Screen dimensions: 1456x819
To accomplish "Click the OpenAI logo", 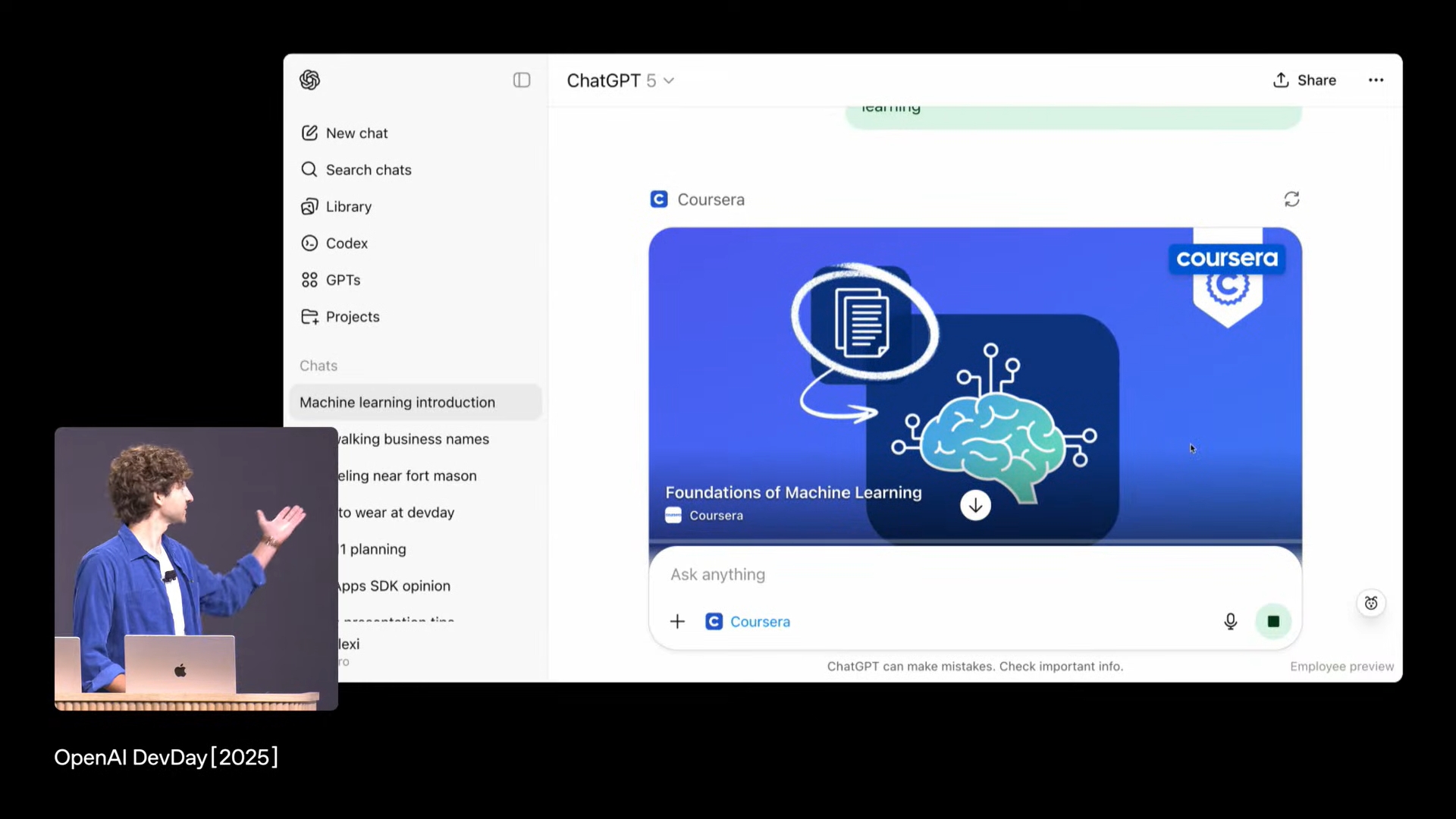I will [310, 80].
